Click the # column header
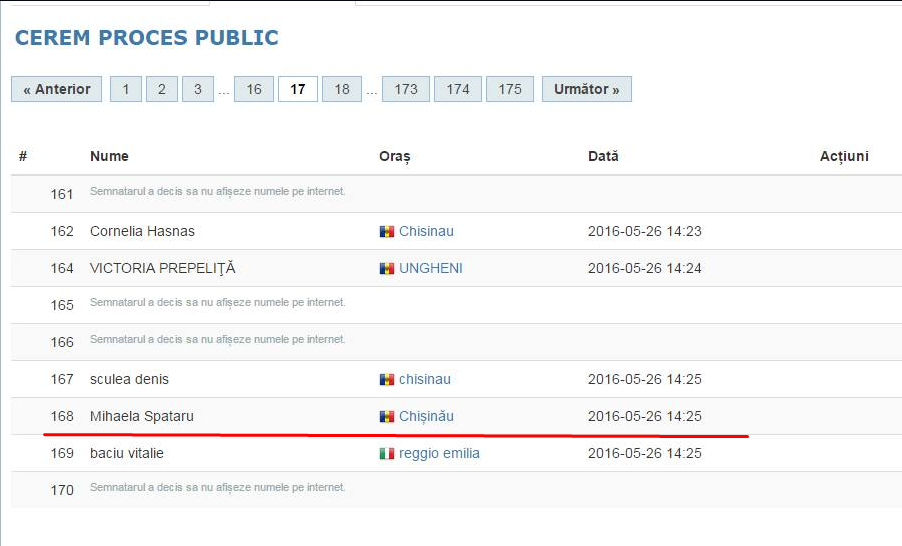 point(23,156)
